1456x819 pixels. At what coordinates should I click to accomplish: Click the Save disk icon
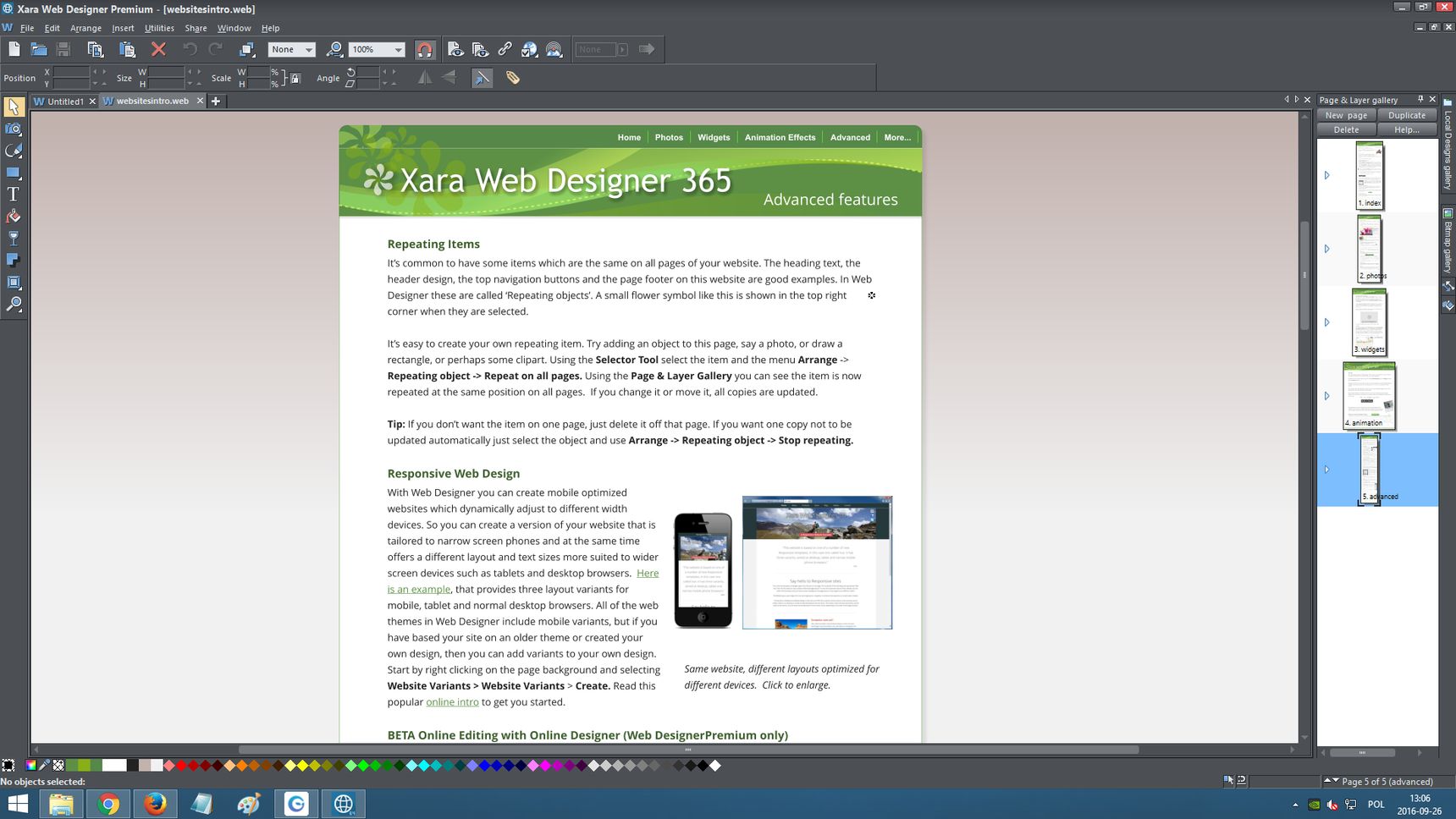click(63, 50)
